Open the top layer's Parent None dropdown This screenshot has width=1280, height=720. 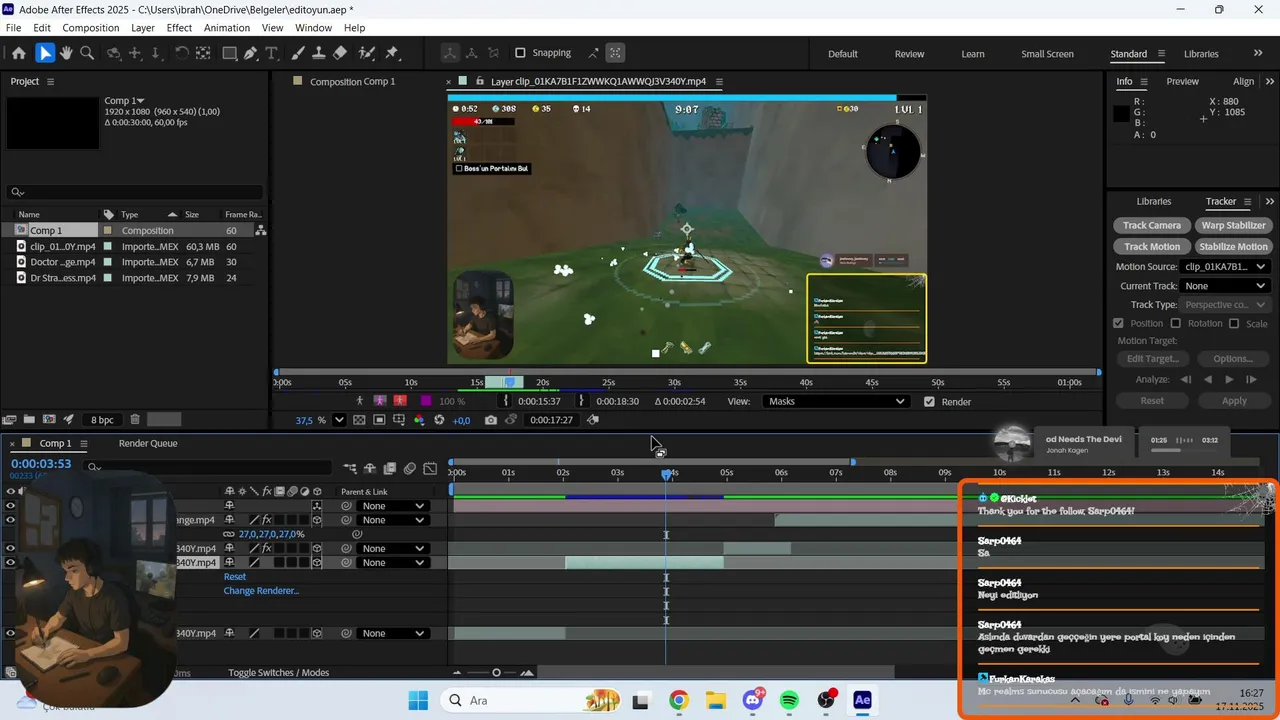pyautogui.click(x=393, y=506)
